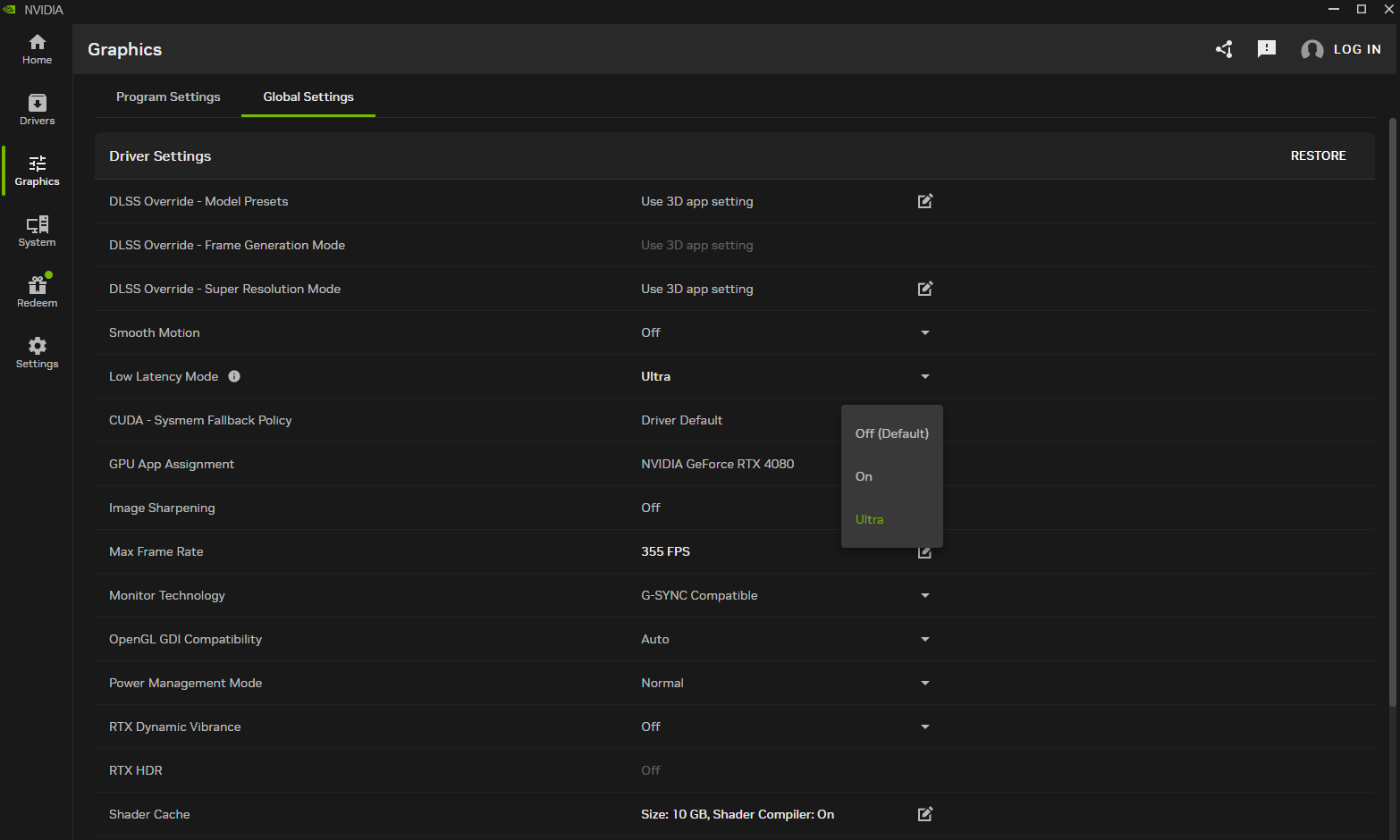The width and height of the screenshot is (1400, 840).
Task: Click the vertical scrollbar on the right
Action: click(1393, 411)
